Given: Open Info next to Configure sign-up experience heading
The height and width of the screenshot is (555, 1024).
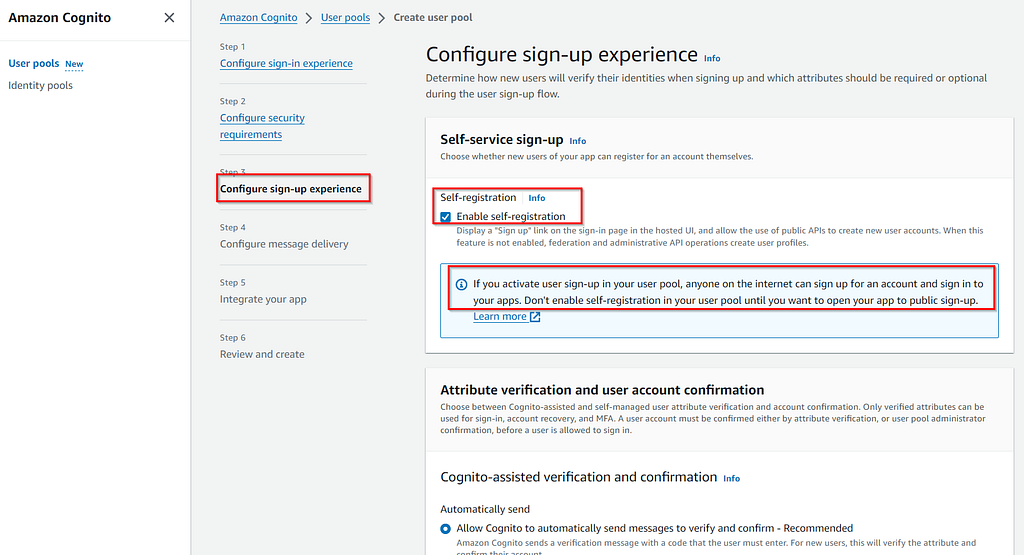Looking at the screenshot, I should click(712, 58).
